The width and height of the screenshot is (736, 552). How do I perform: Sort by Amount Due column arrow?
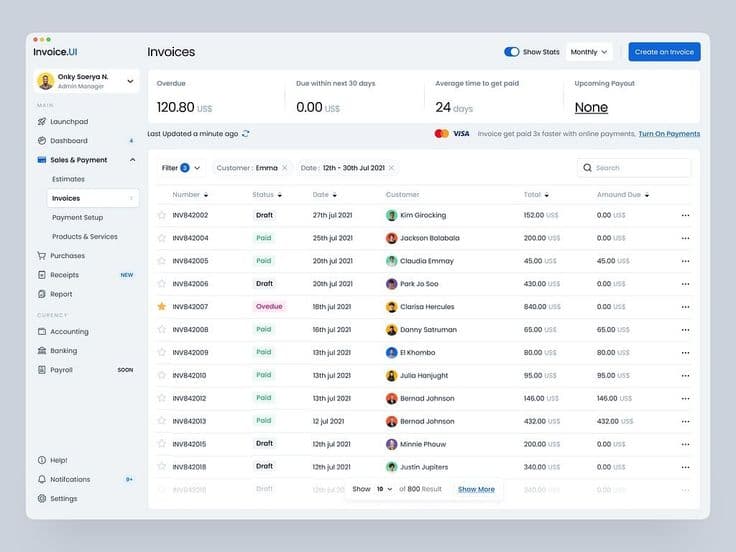click(647, 195)
